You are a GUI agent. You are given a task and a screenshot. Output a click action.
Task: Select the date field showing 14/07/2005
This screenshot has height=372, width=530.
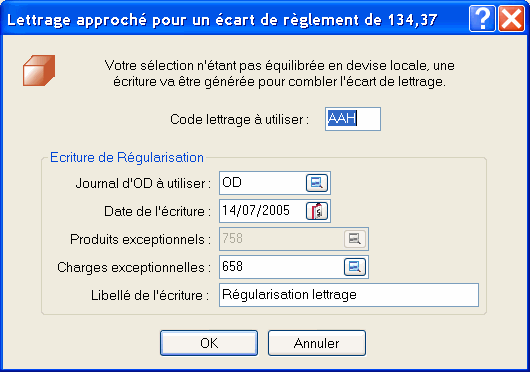point(262,211)
